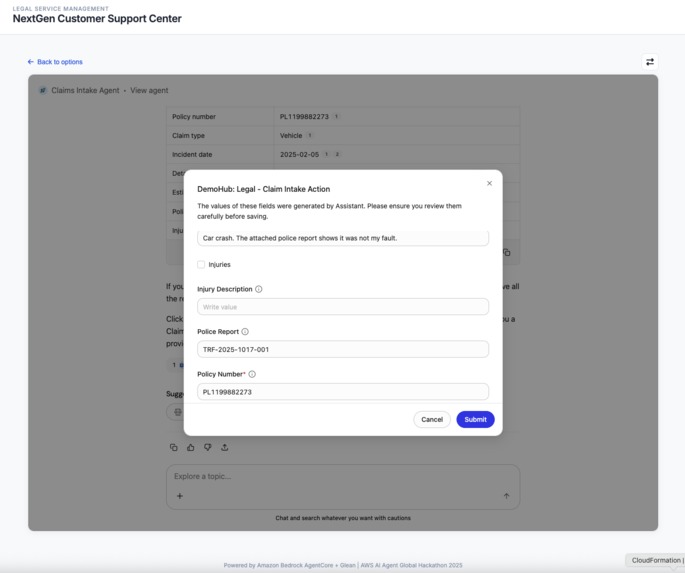Screen dimensions: 685x573
Task: Open the CloudFormation button
Action: coord(656,560)
